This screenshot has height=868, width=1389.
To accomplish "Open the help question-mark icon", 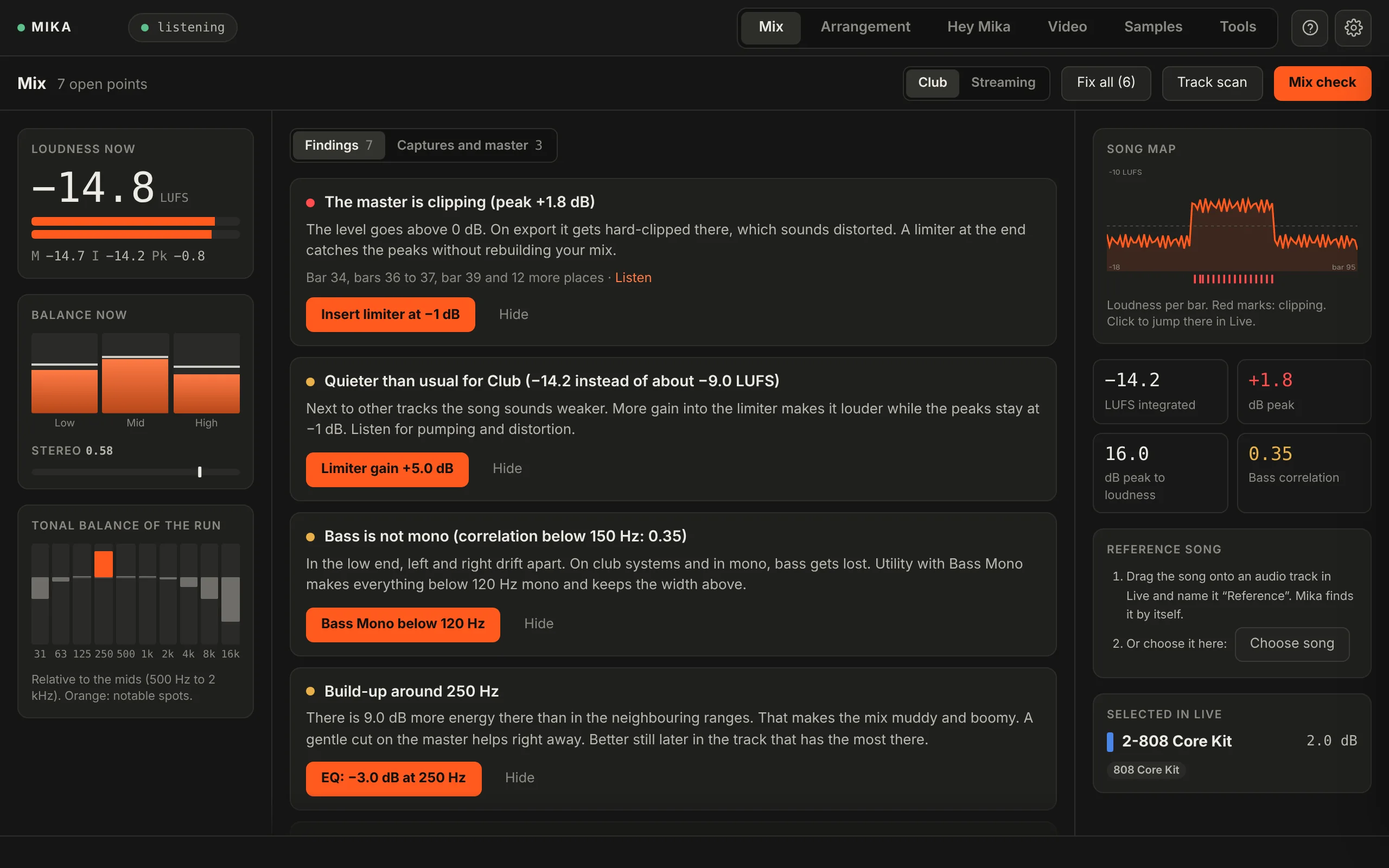I will [x=1309, y=28].
